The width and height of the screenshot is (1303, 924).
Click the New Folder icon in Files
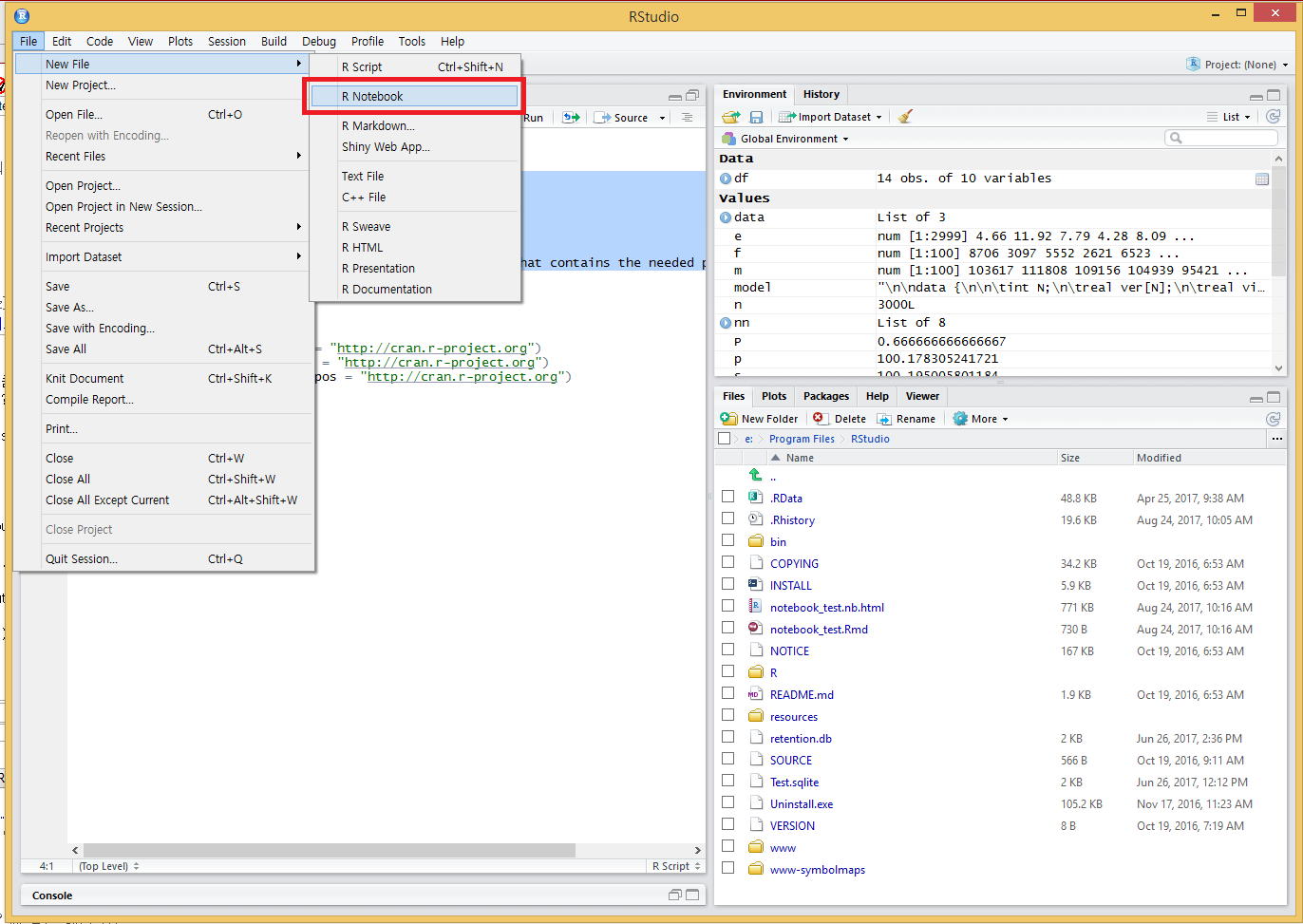point(728,419)
